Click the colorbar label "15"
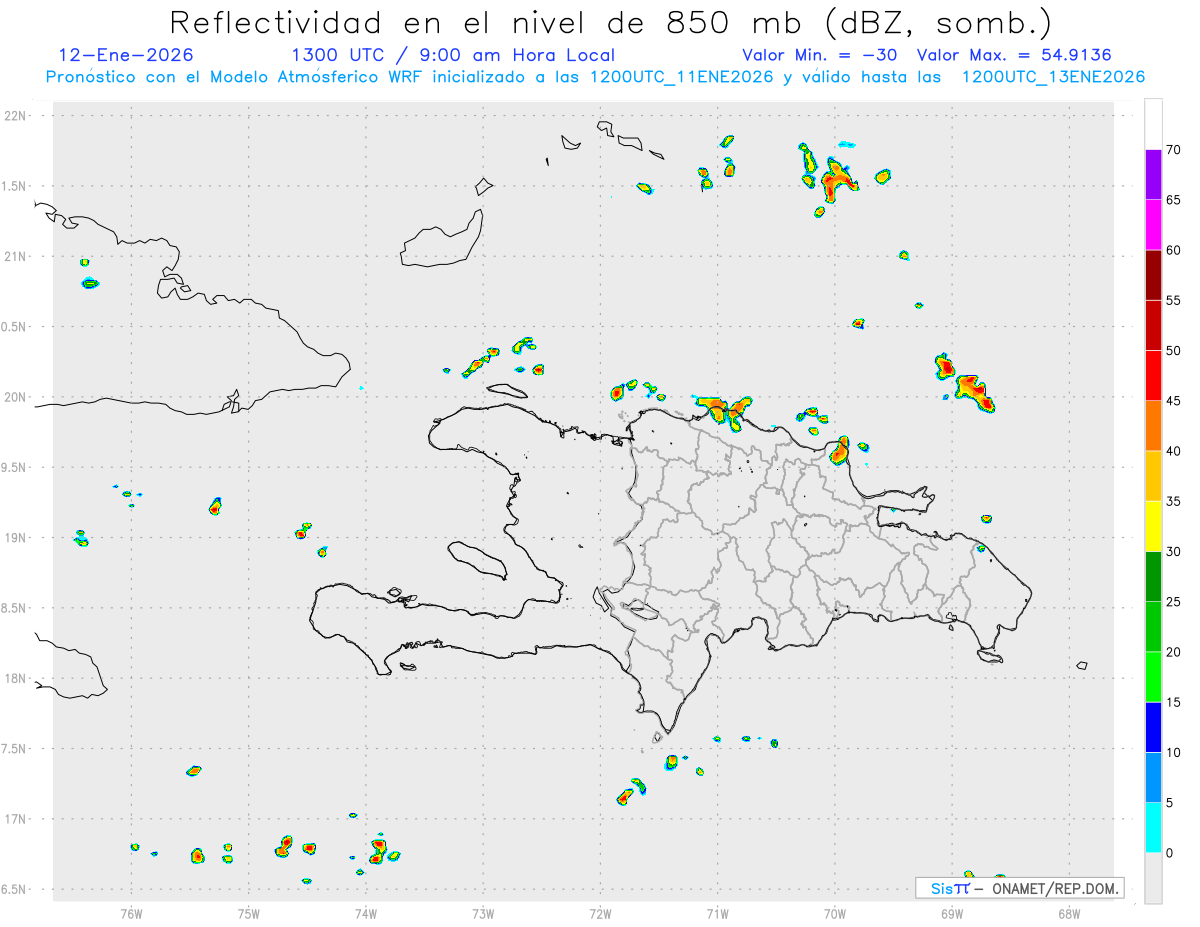1200x927 pixels. [1174, 702]
